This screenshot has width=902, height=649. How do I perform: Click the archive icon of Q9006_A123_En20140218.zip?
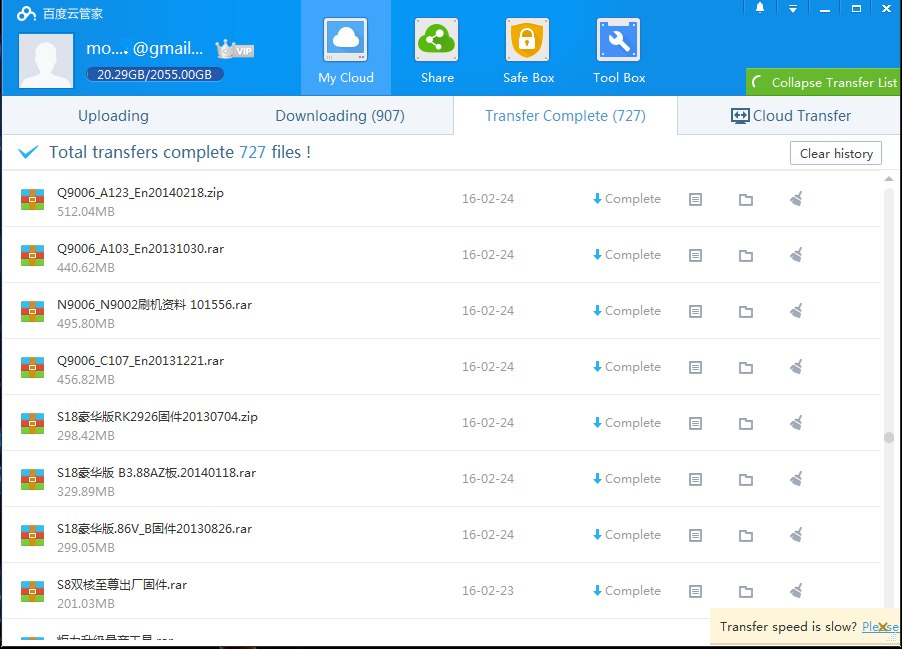(x=33, y=199)
